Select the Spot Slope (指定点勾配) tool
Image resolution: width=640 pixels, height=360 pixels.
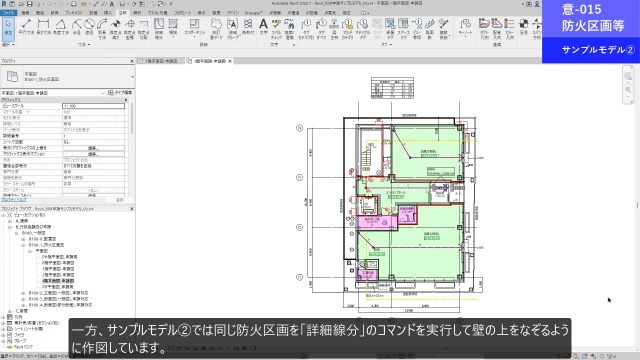click(x=143, y=29)
